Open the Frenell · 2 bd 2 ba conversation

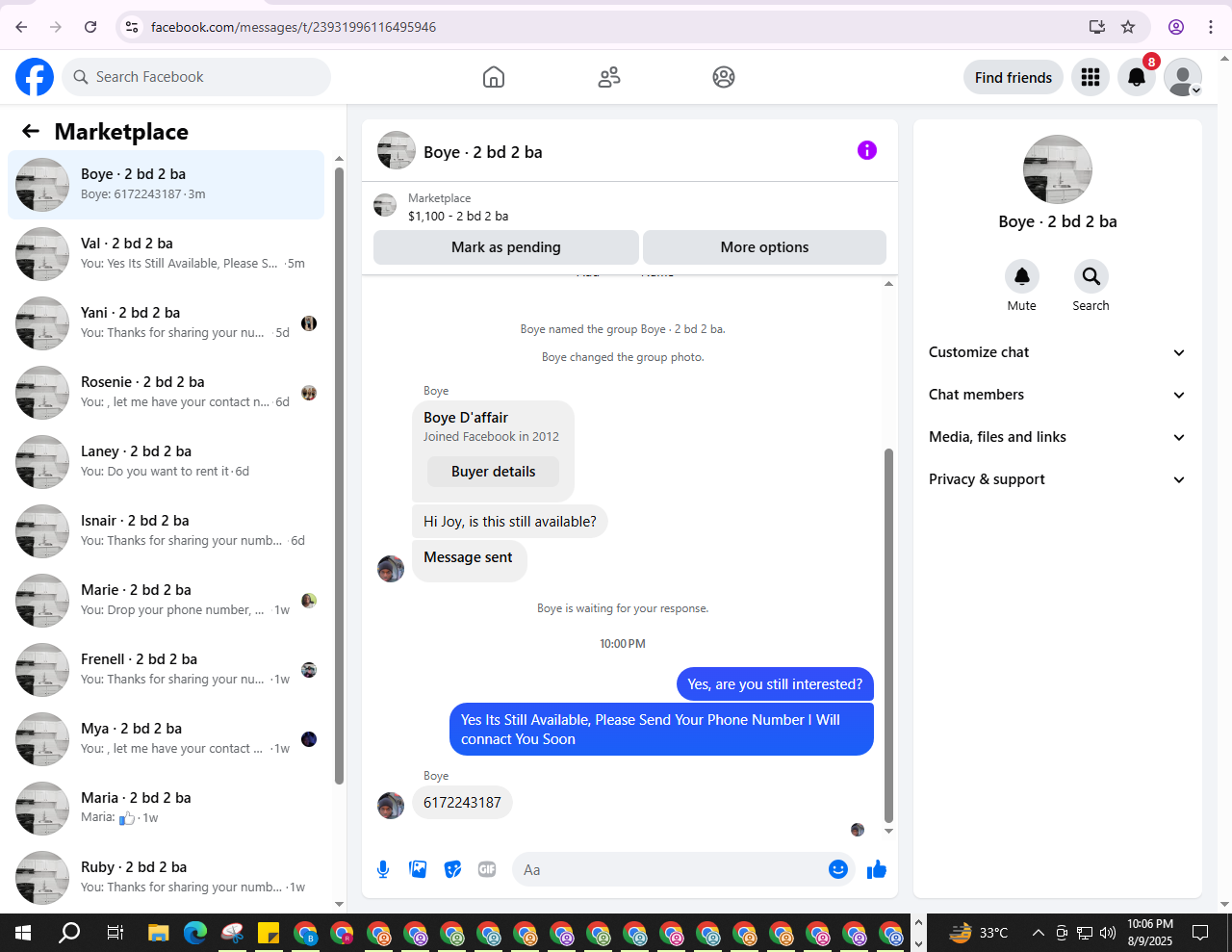pyautogui.click(x=166, y=670)
